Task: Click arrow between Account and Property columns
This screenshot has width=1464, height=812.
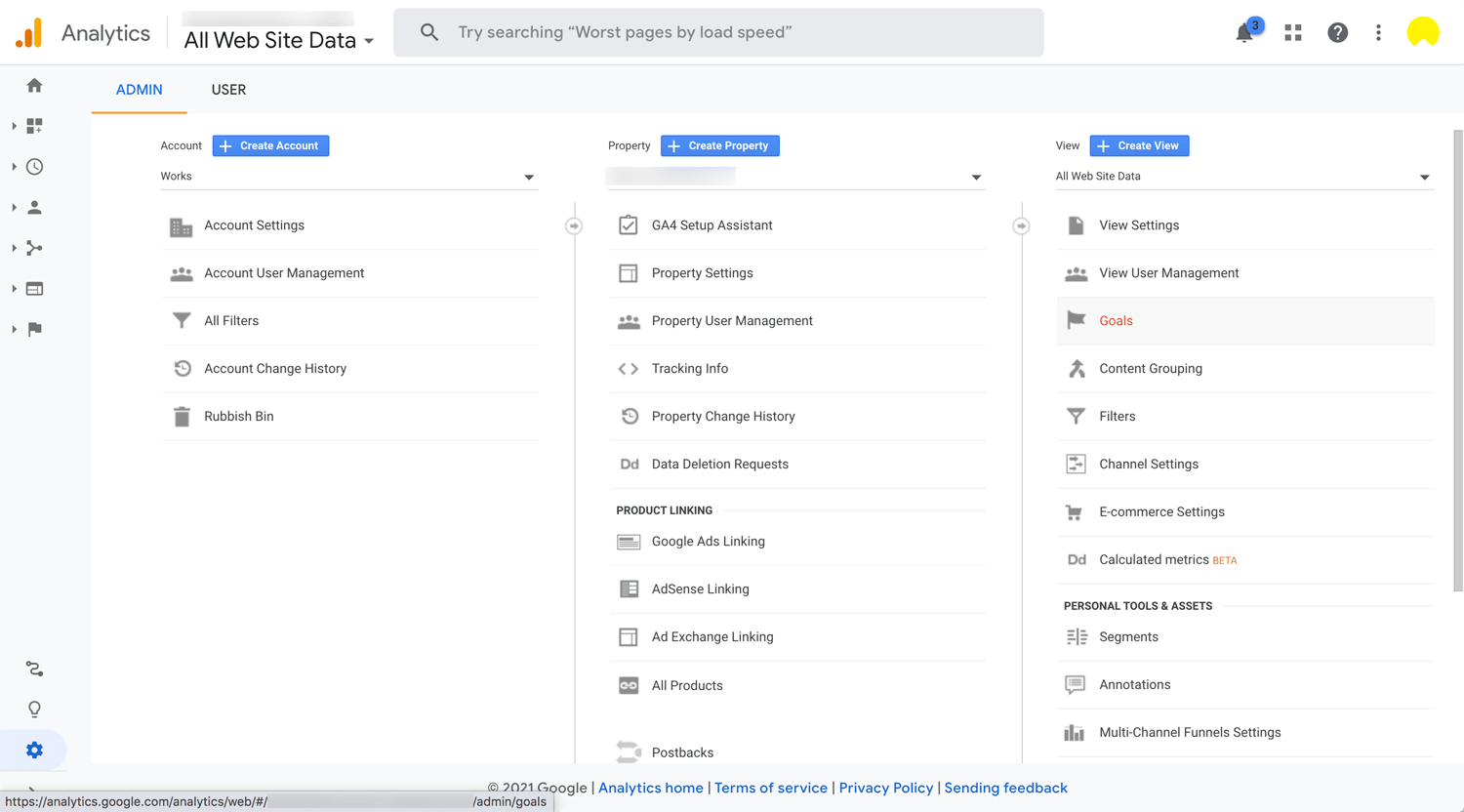Action: (x=574, y=226)
